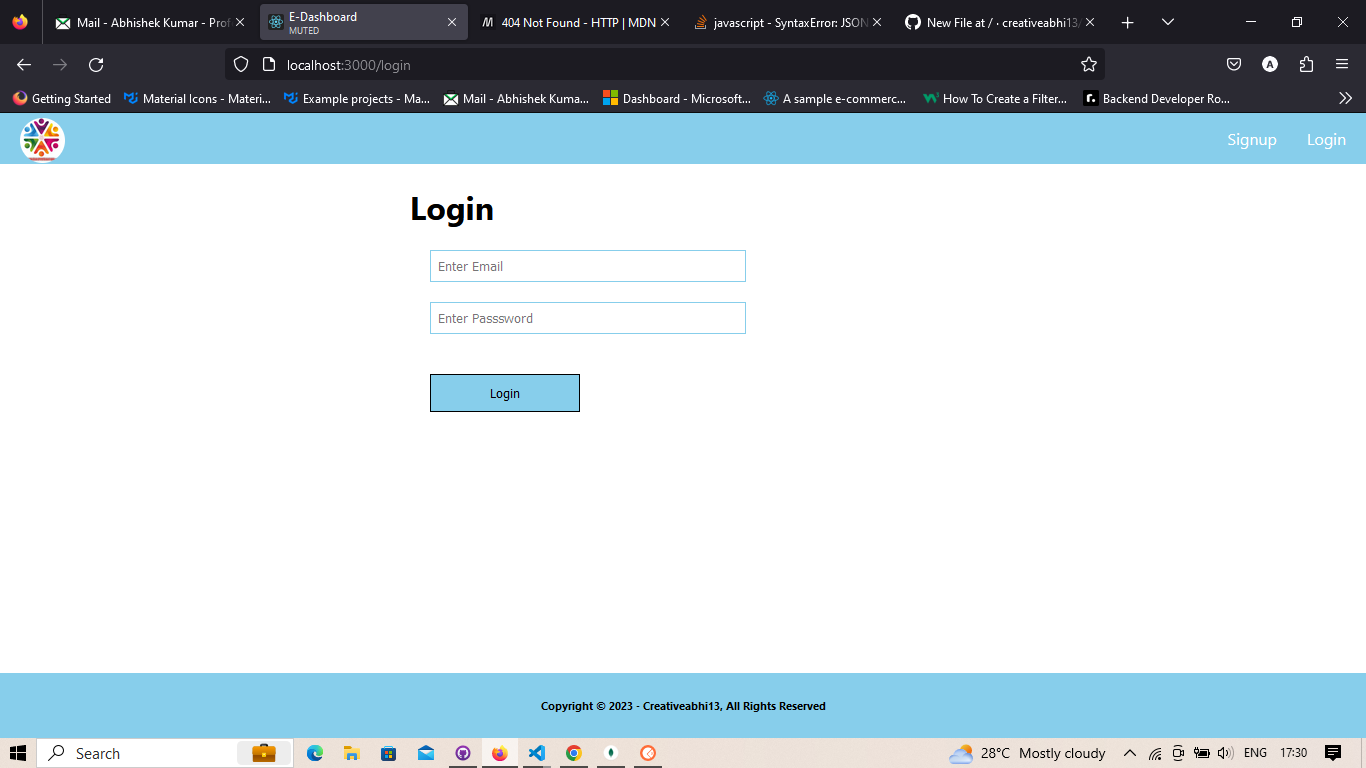Open Firefox Account icon in the toolbar

pos(1270,64)
